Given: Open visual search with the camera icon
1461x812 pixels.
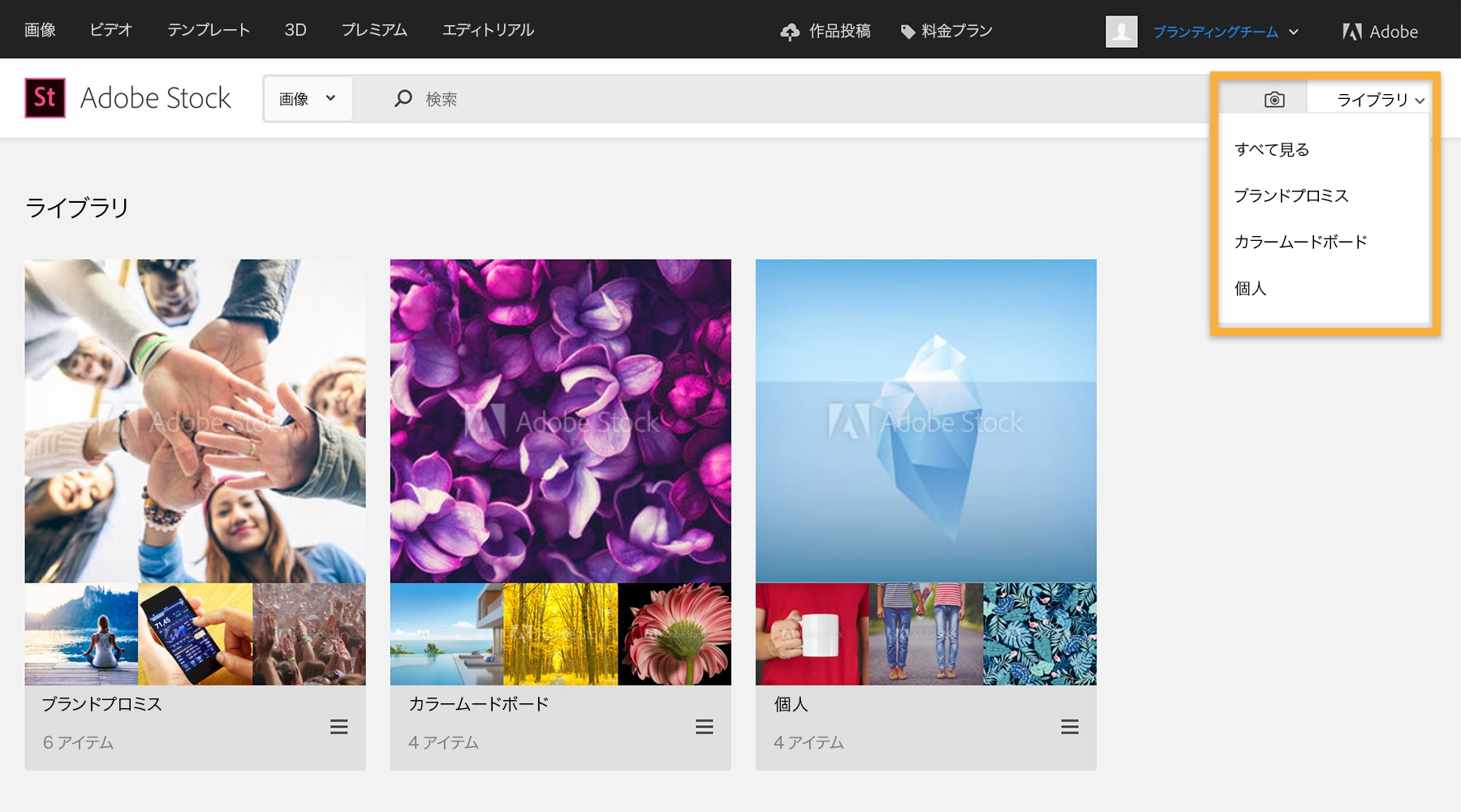Looking at the screenshot, I should 1274,98.
